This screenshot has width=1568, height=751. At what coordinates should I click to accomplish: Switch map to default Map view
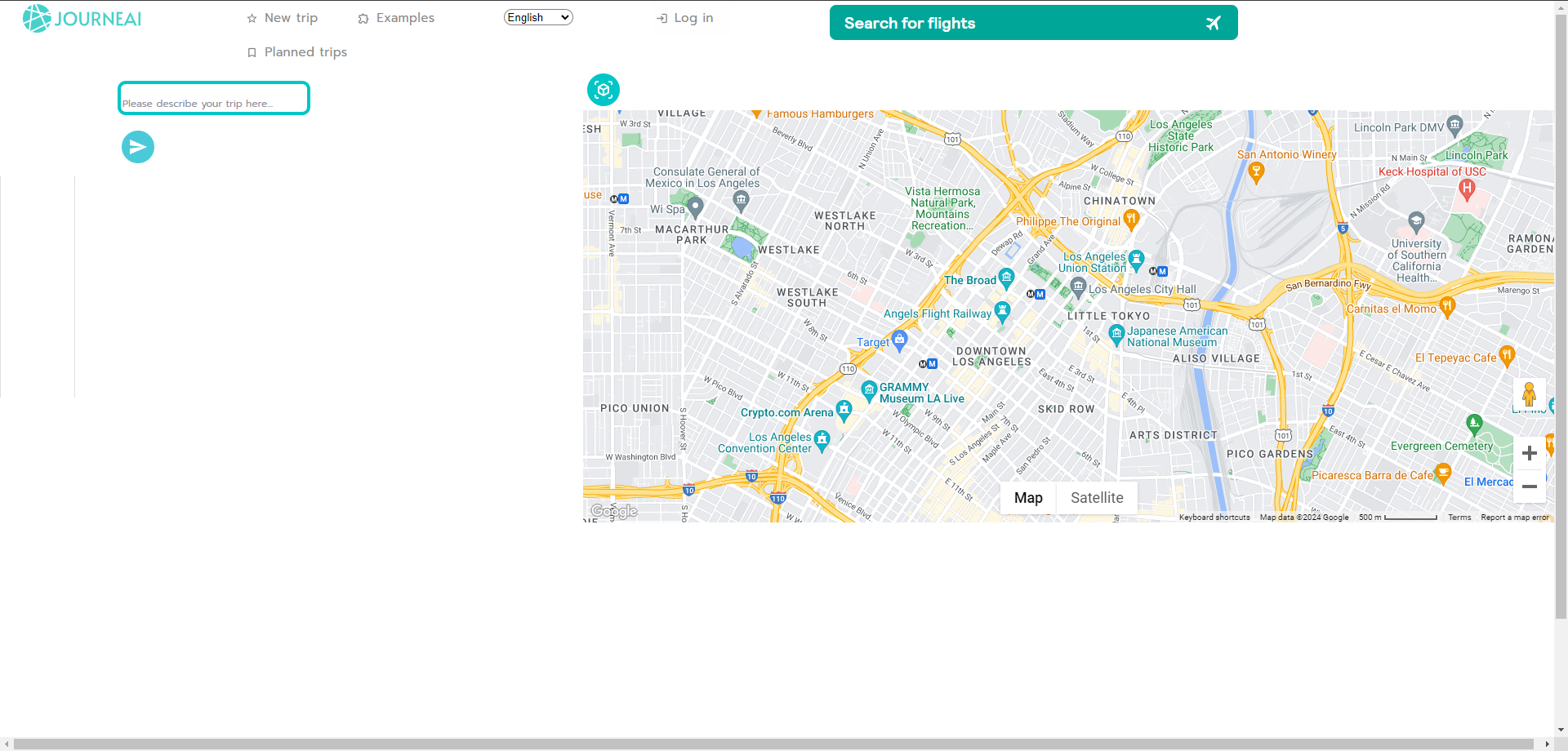1027,498
